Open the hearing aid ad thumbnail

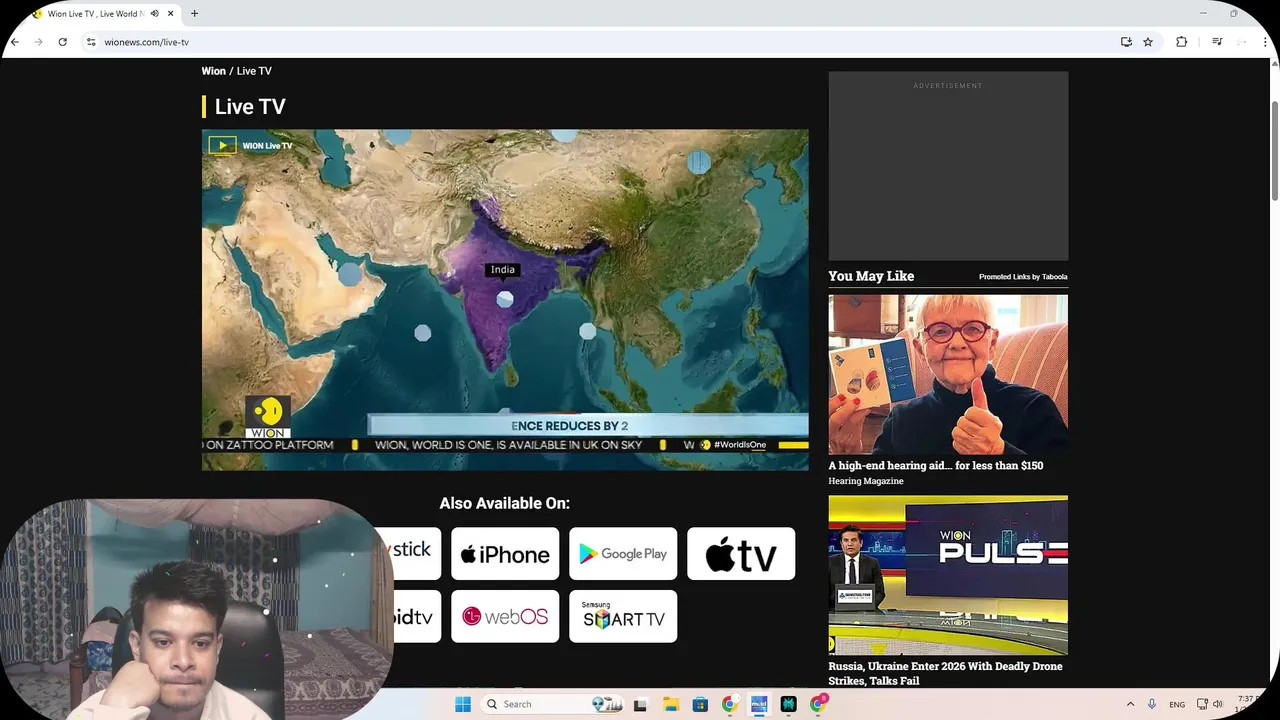(948, 374)
